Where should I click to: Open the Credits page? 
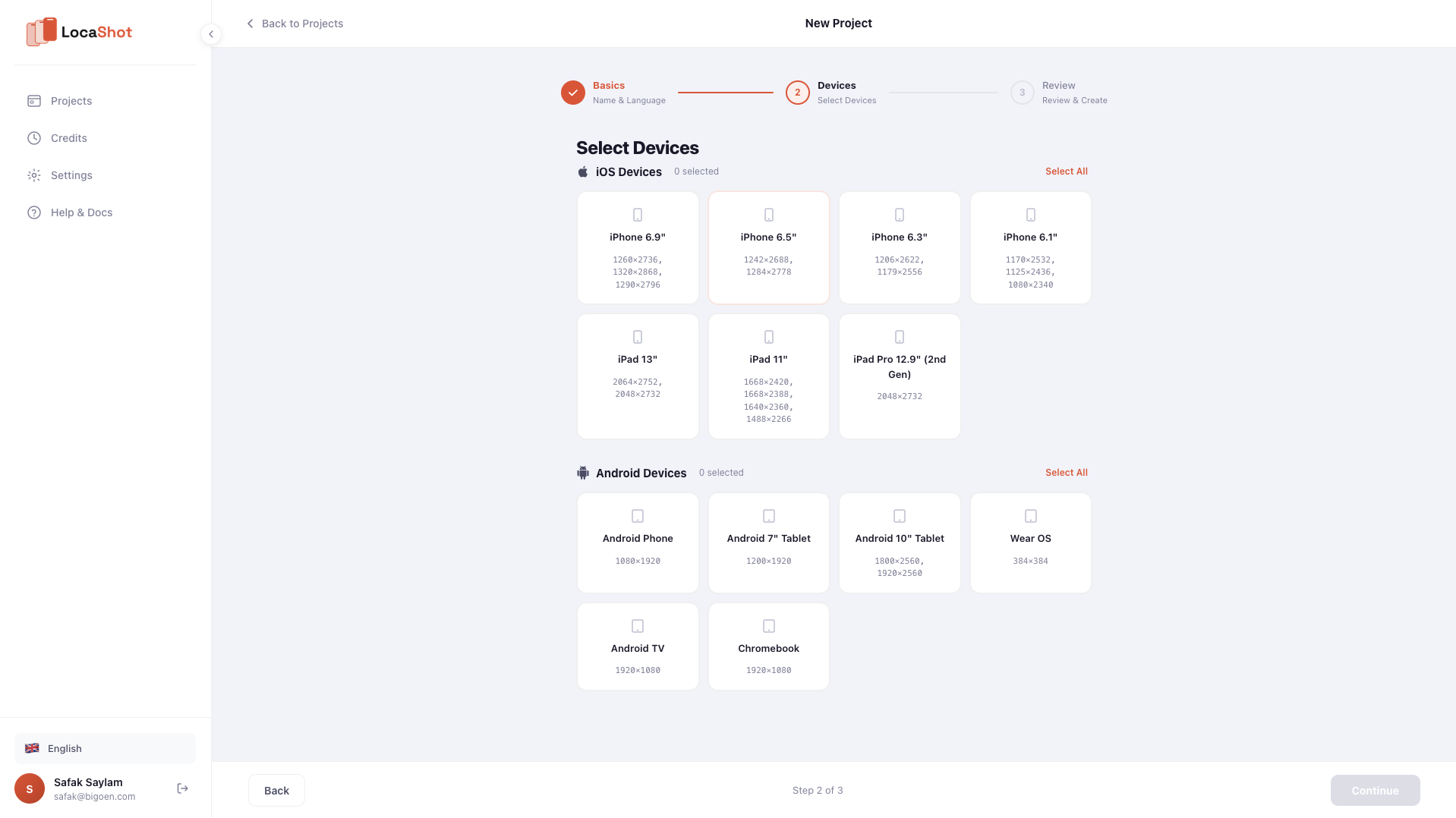[x=68, y=137]
